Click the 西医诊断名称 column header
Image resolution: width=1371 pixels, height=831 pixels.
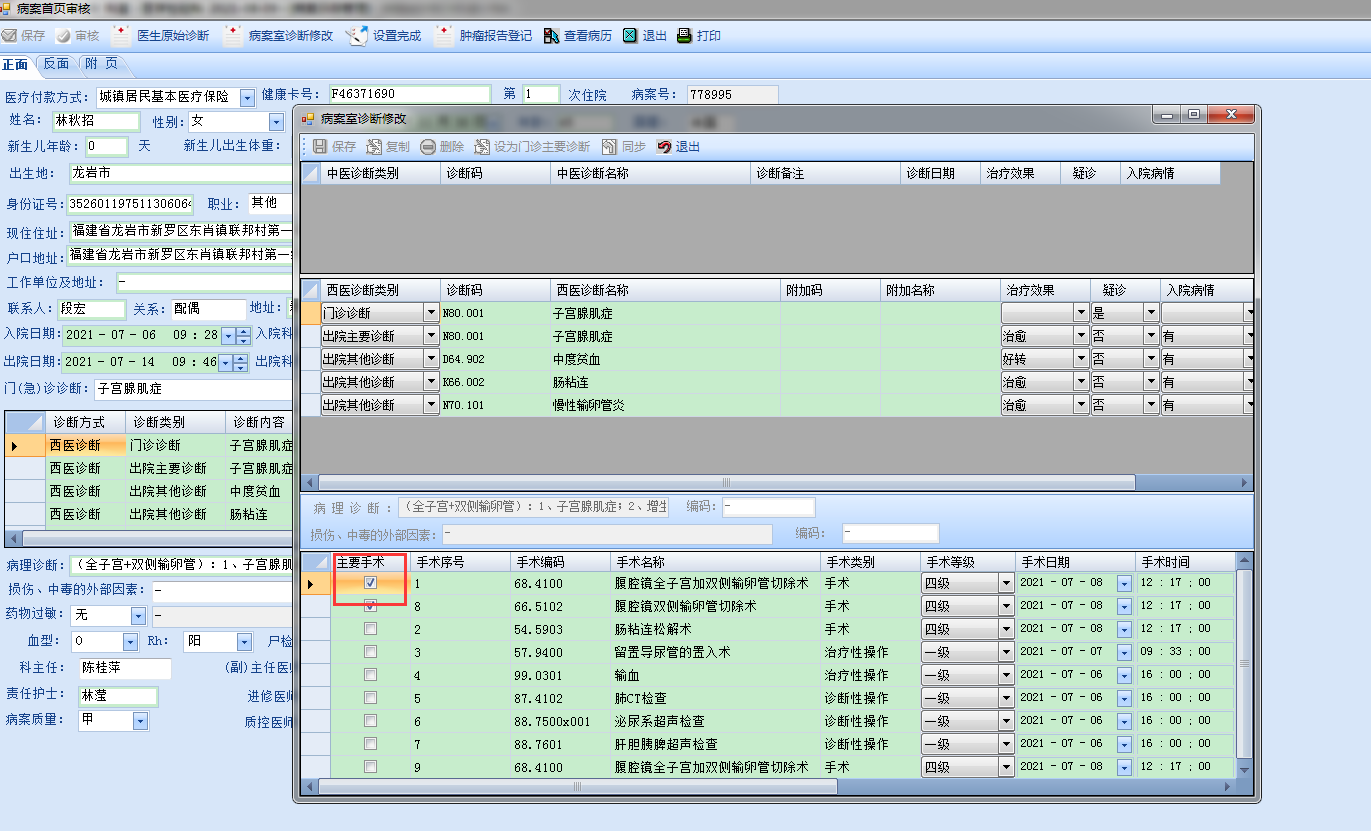pos(665,290)
